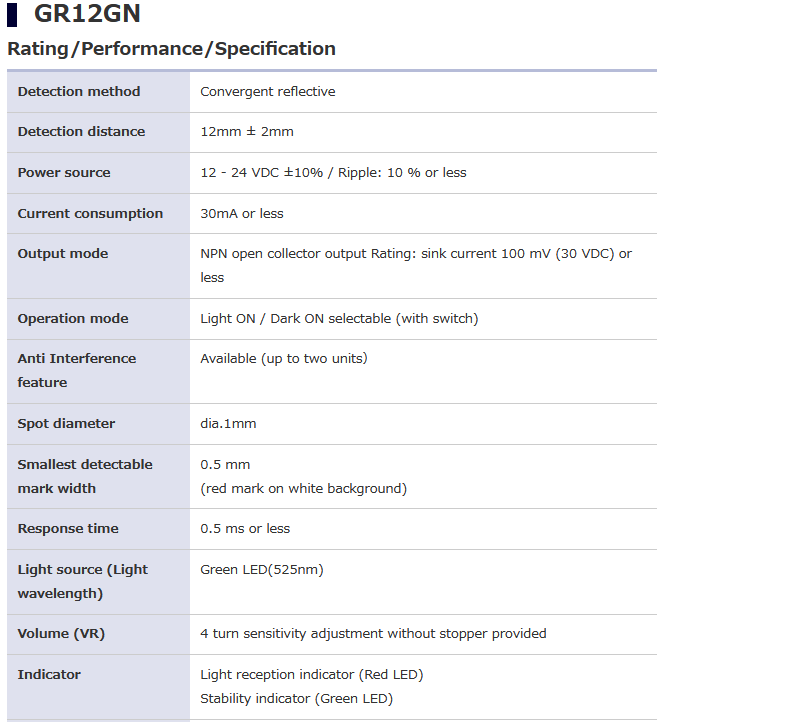Viewport: 788px width, 722px height.
Task: Click the Operation mode label
Action: pyautogui.click(x=73, y=319)
